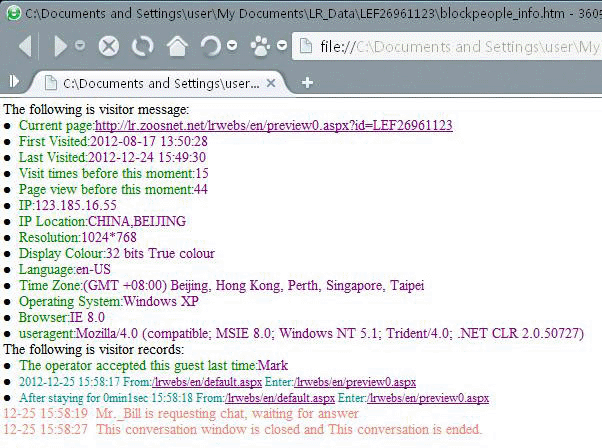Expand the undo closed tab dropdown
This screenshot has width=602, height=448.
tap(232, 45)
